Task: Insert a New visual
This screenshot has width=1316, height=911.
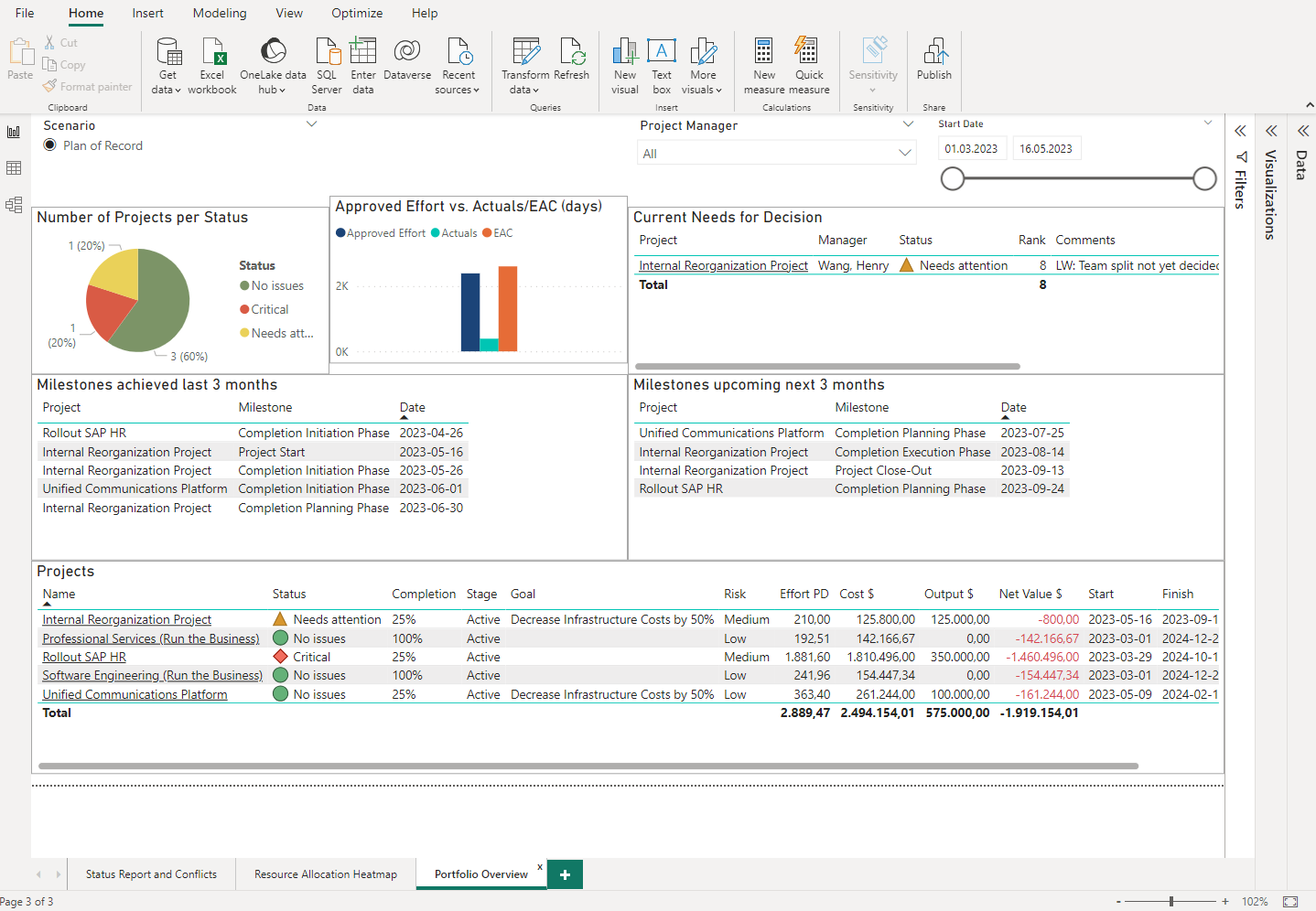Action: pyautogui.click(x=625, y=65)
